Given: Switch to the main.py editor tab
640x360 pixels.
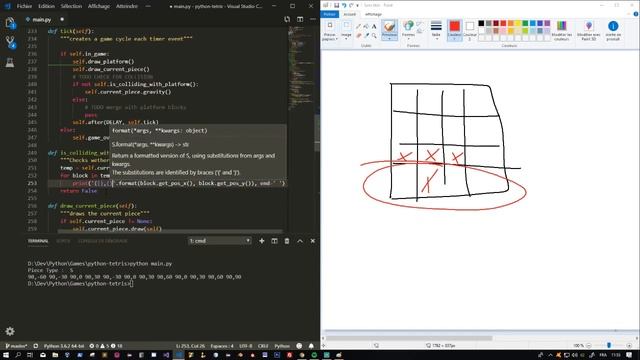Looking at the screenshot, I should [42, 19].
